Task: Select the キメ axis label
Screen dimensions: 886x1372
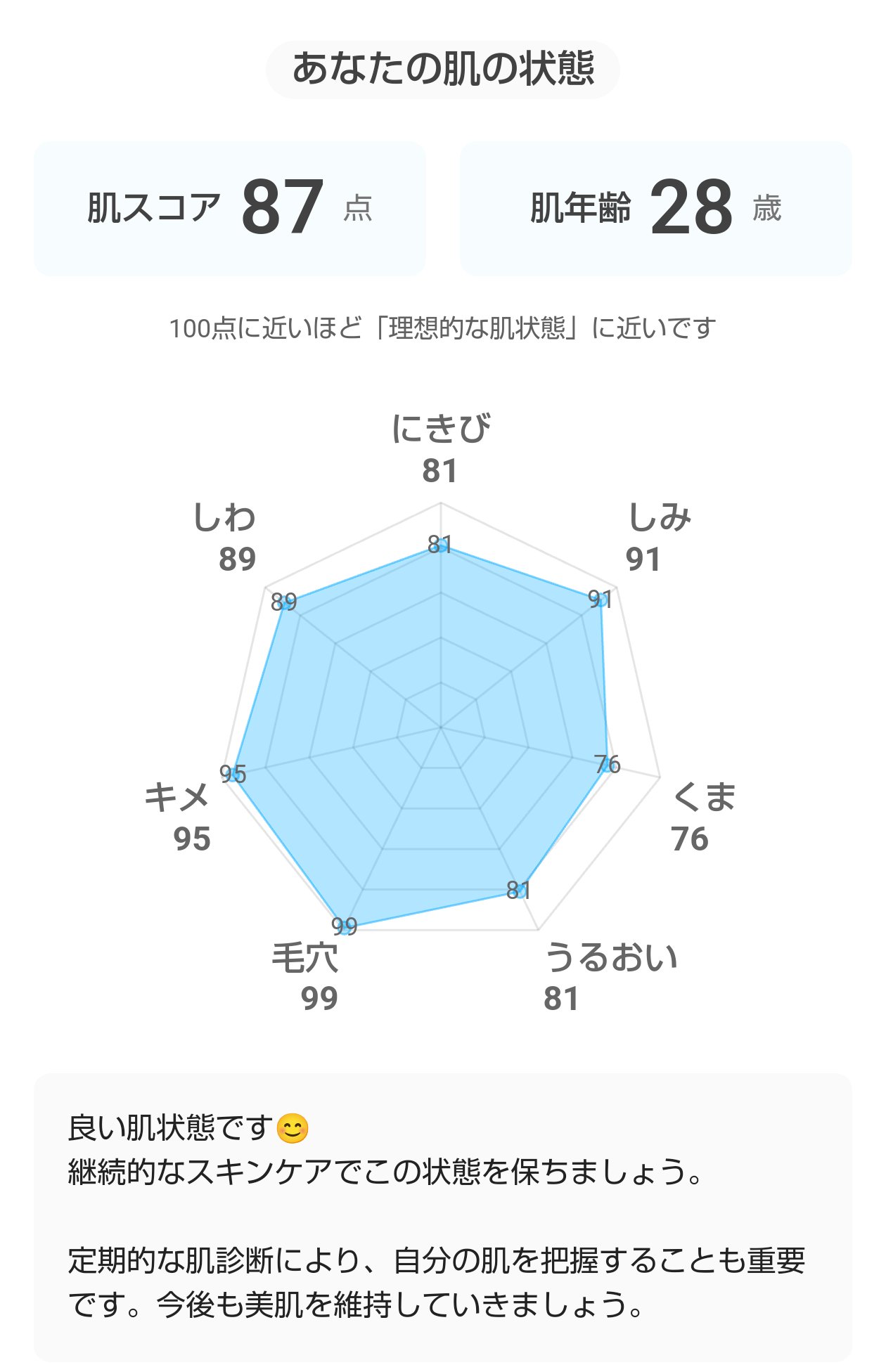Action: [177, 797]
